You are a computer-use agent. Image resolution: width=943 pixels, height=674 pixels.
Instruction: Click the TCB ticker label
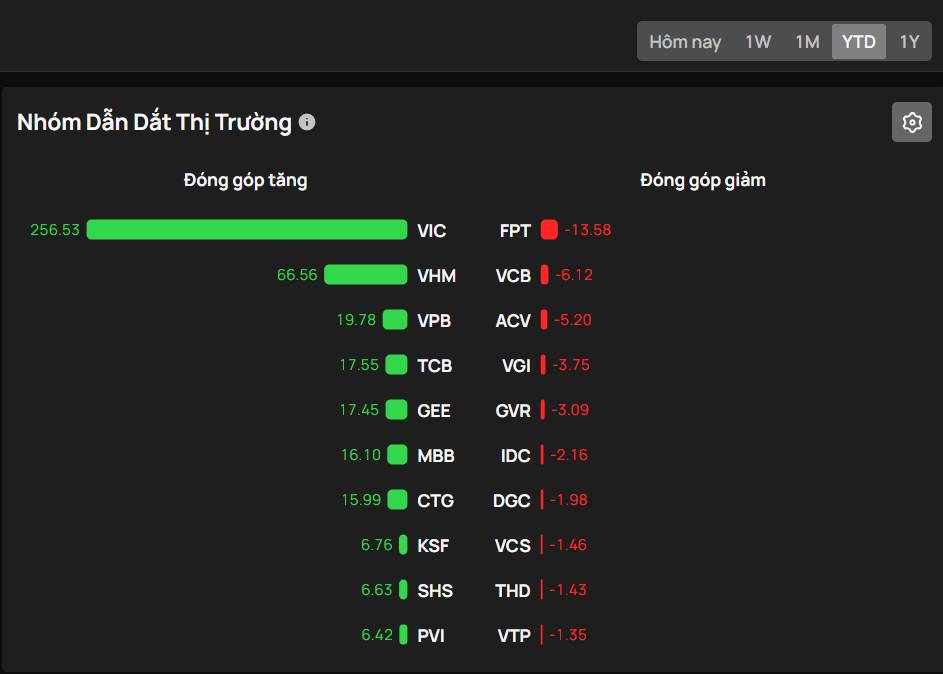pyautogui.click(x=435, y=366)
